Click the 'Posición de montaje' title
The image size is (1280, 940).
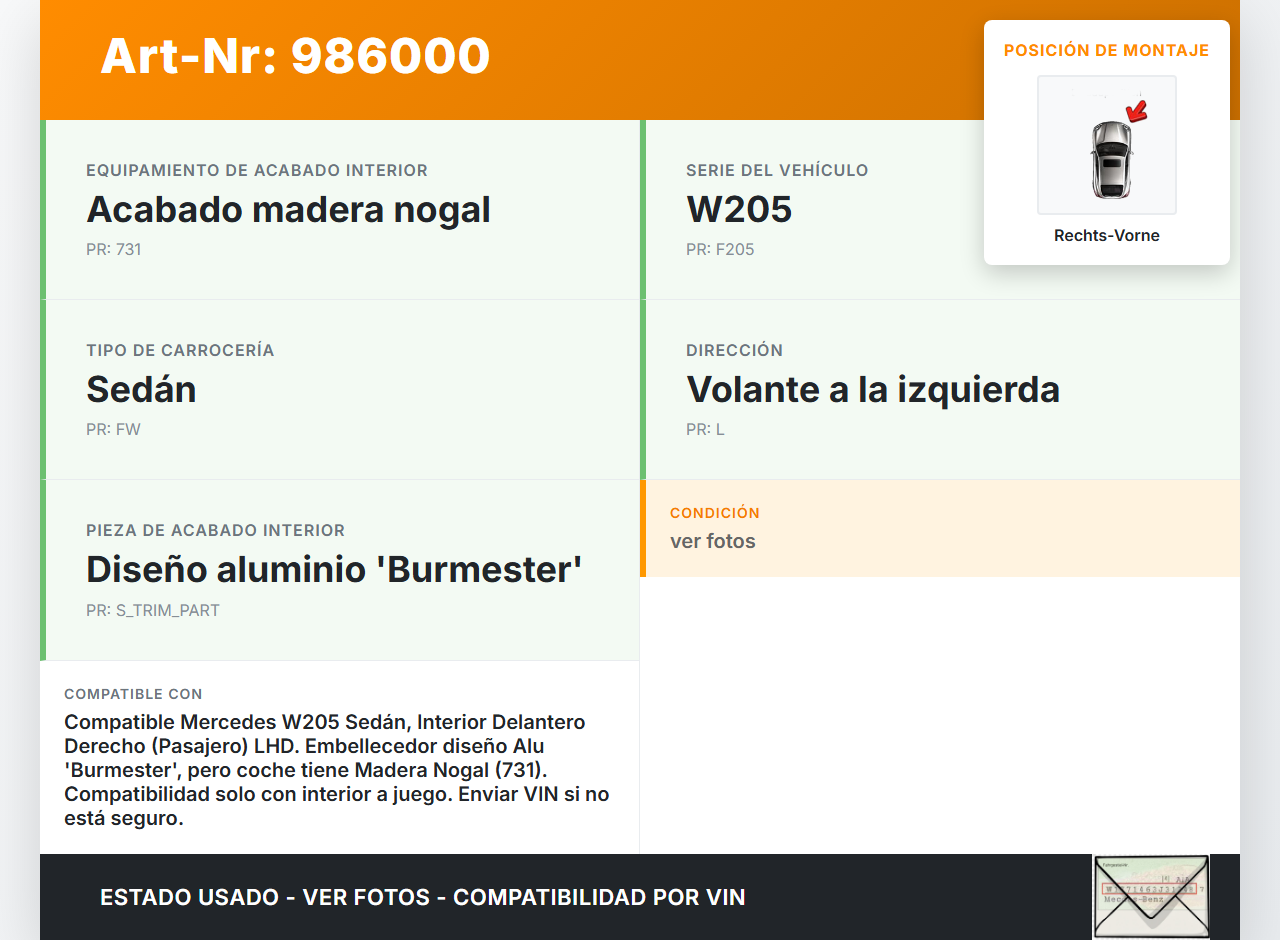[x=1106, y=50]
